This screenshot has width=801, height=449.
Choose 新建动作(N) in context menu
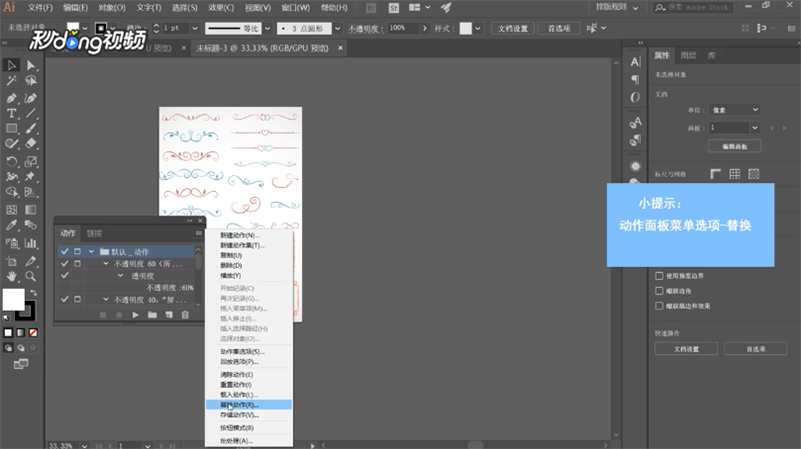pos(249,235)
